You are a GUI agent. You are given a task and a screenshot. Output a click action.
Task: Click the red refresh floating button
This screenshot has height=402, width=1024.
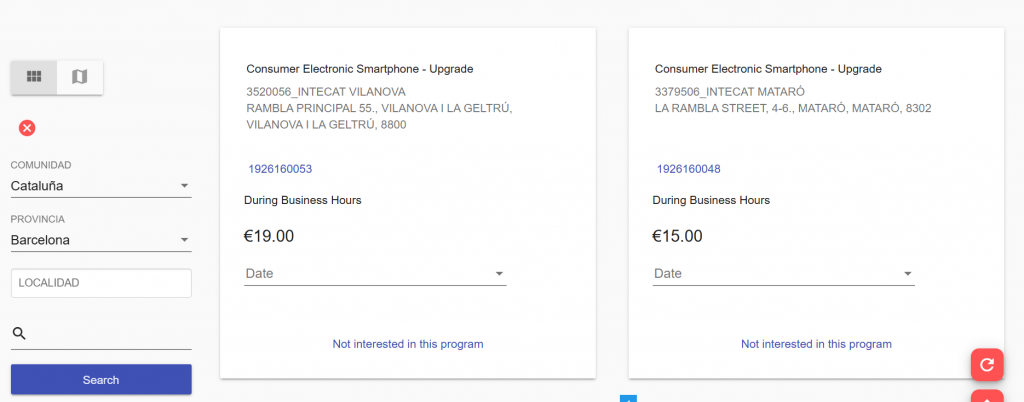point(987,364)
